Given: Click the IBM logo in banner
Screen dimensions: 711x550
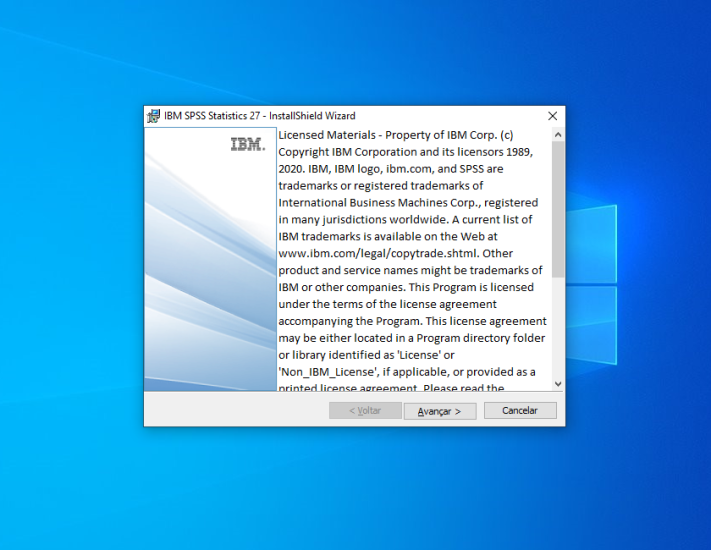Looking at the screenshot, I should pyautogui.click(x=248, y=145).
